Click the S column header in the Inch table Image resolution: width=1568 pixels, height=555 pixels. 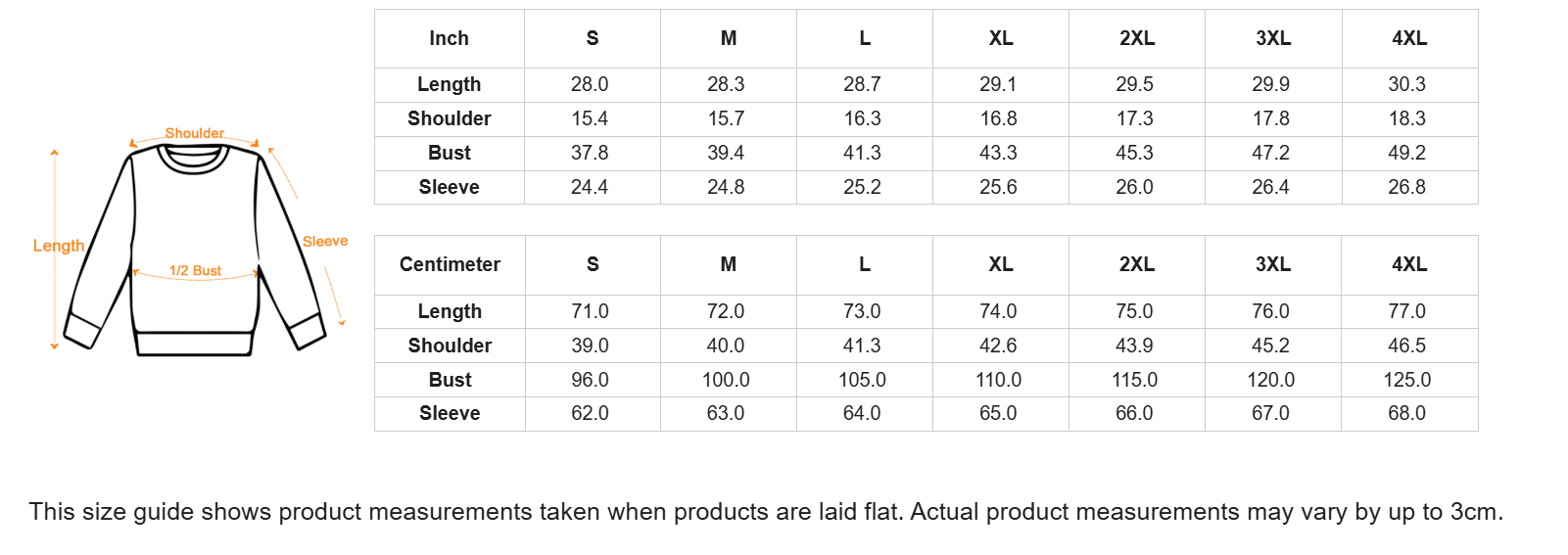[x=592, y=38]
